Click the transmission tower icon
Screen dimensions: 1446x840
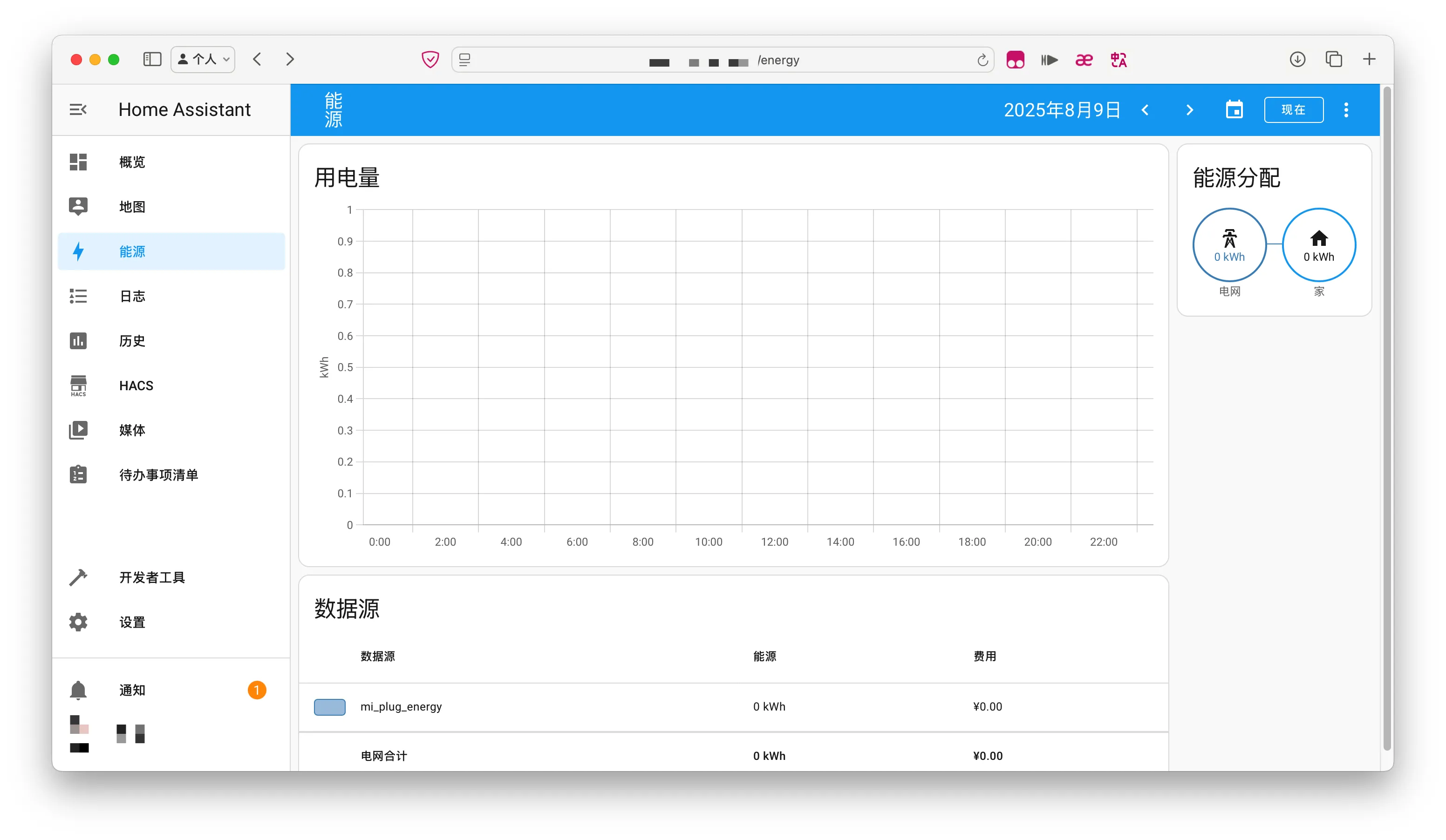click(1230, 238)
